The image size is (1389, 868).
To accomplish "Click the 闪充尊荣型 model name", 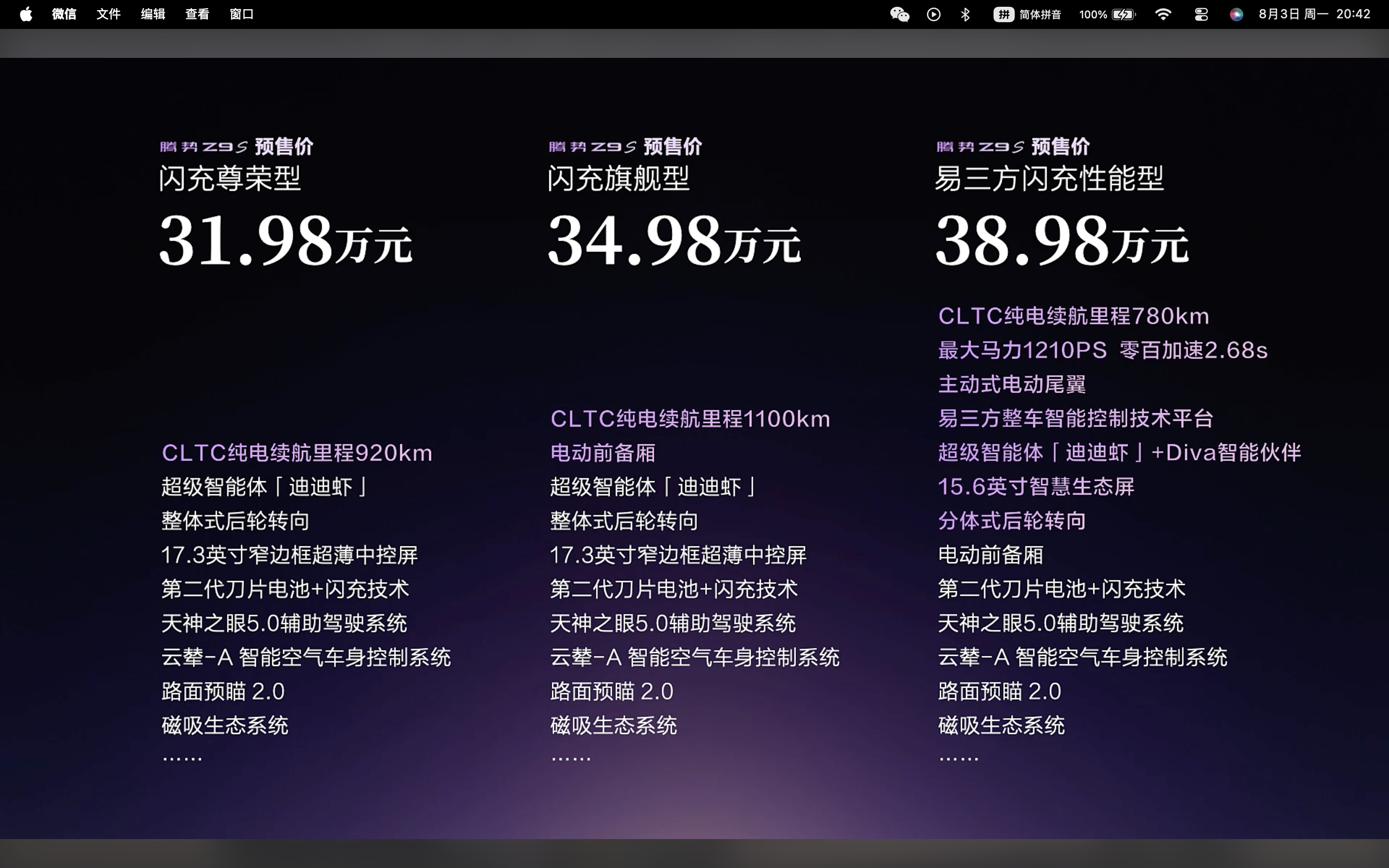I will [x=230, y=178].
